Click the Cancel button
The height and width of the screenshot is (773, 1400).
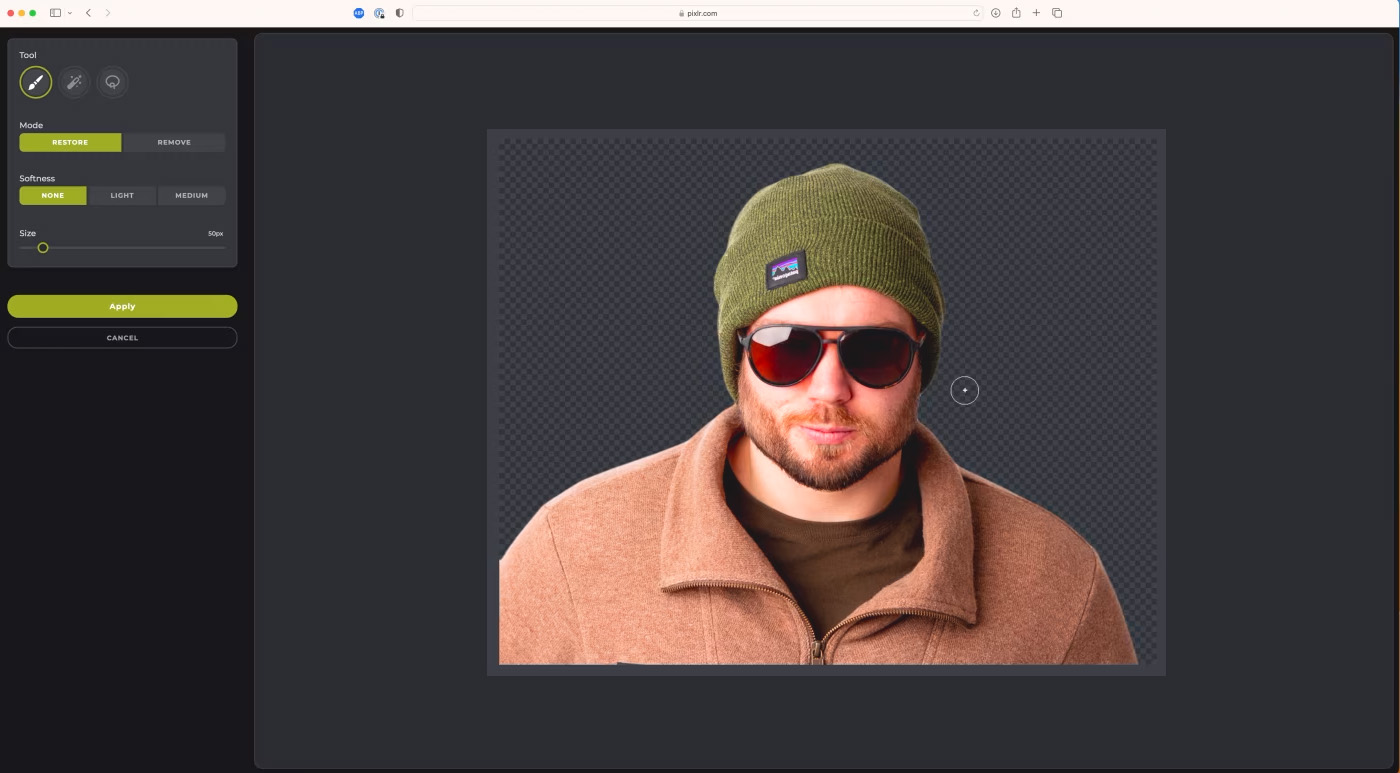(x=122, y=338)
